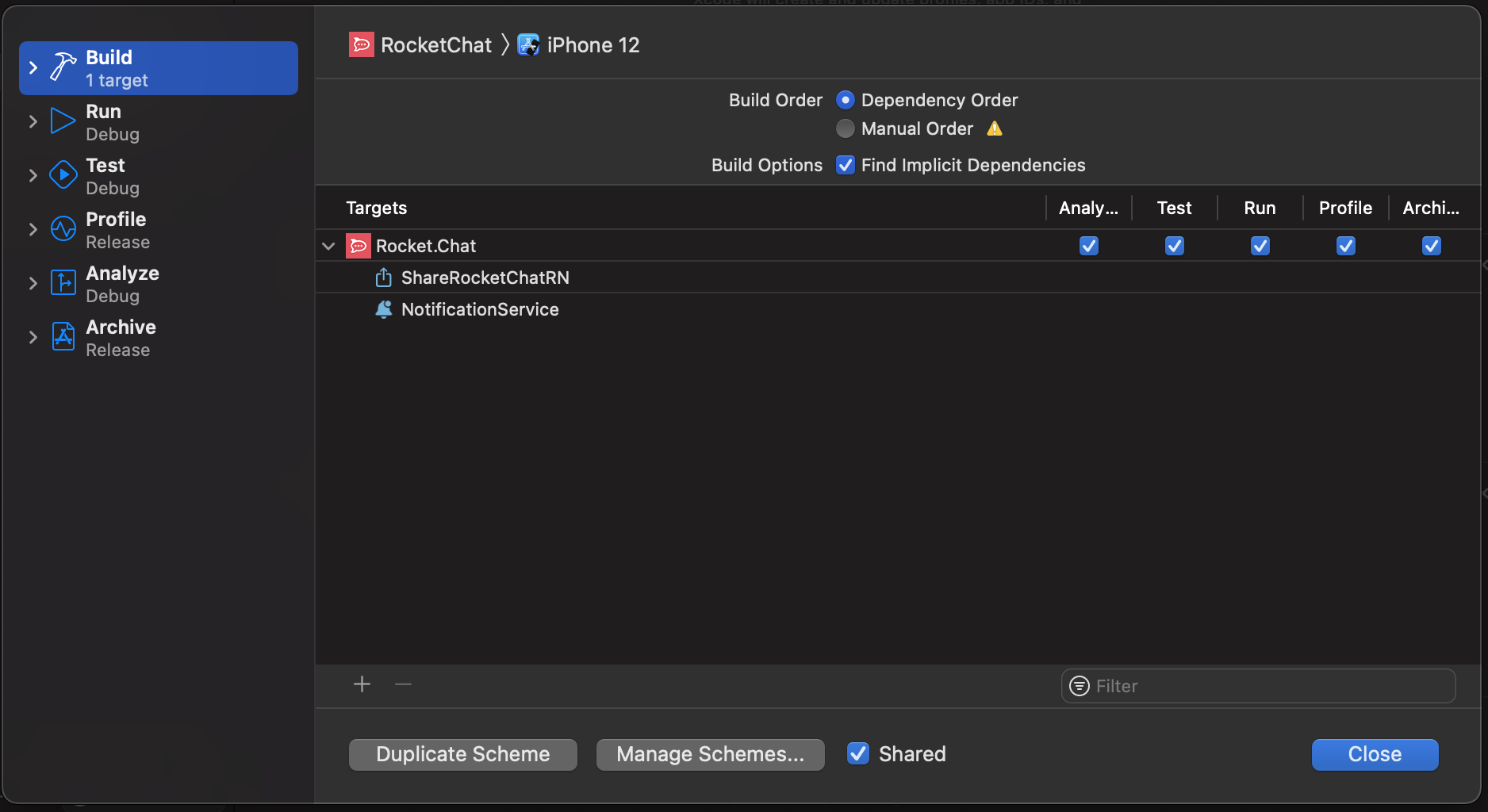Image resolution: width=1488 pixels, height=812 pixels.
Task: Click the Test diamond icon
Action: (63, 175)
